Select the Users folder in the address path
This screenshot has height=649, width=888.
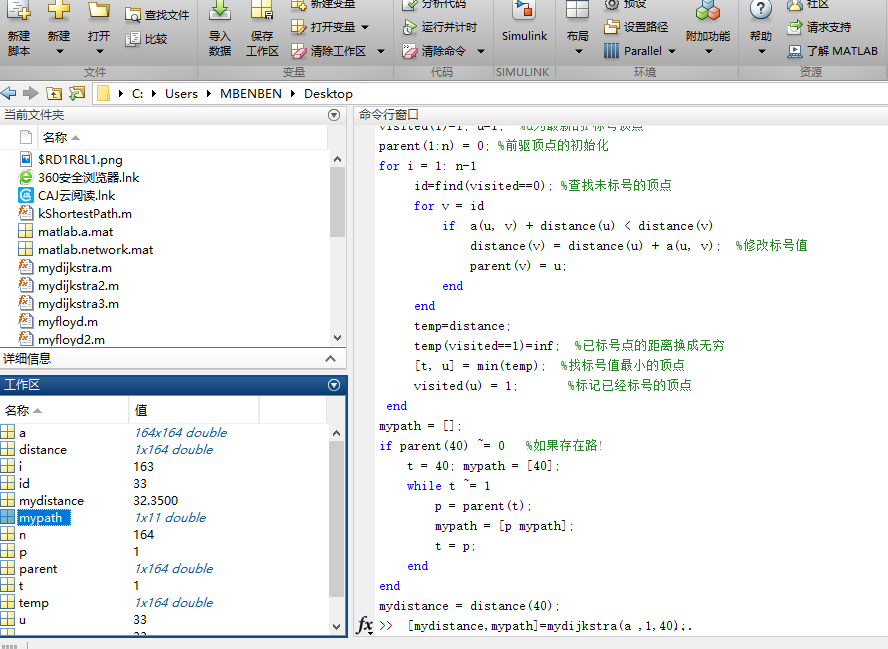pos(181,93)
